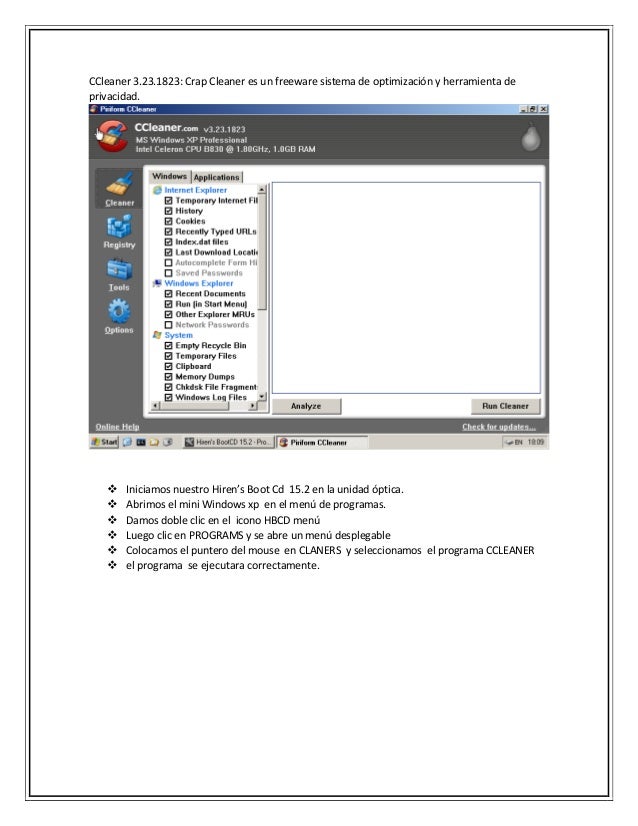Screen dimensions: 638x826
Task: Uncheck the Cookies checkbox
Action: tap(169, 221)
